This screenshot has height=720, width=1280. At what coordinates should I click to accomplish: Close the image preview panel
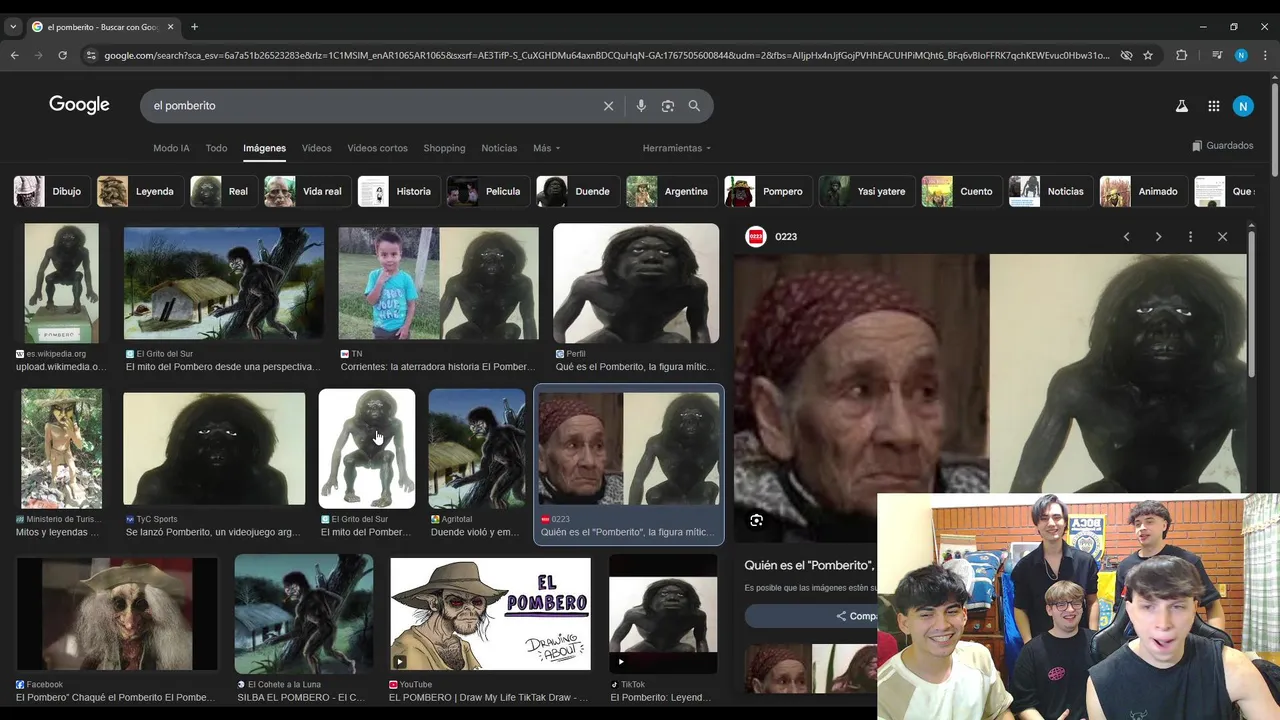1222,237
